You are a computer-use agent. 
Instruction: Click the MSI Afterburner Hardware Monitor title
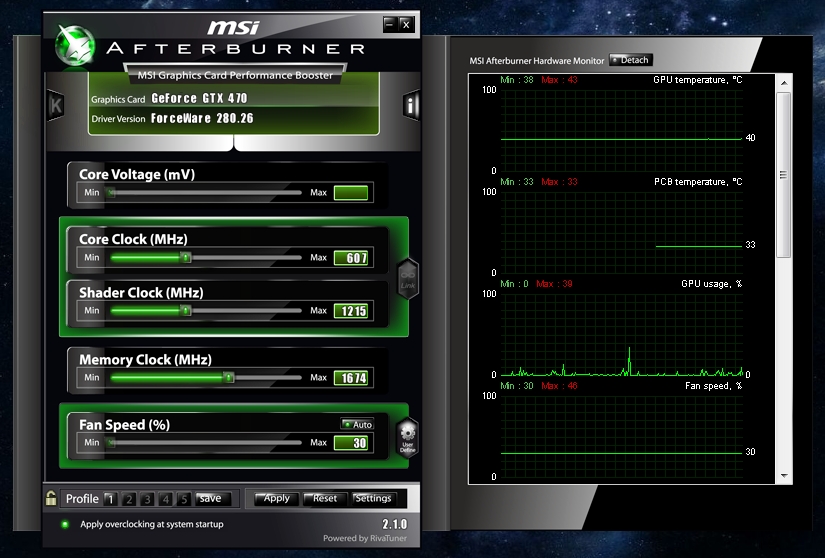pos(537,61)
